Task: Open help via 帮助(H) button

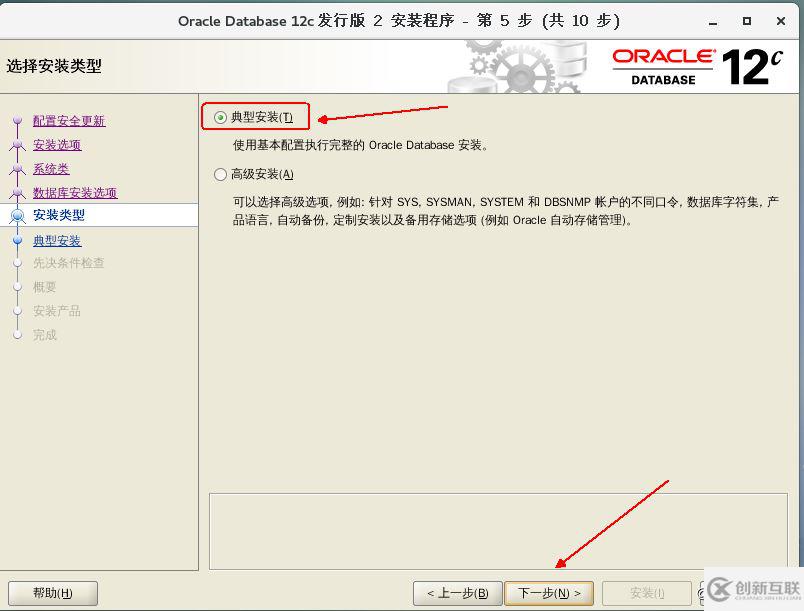Action: point(53,593)
